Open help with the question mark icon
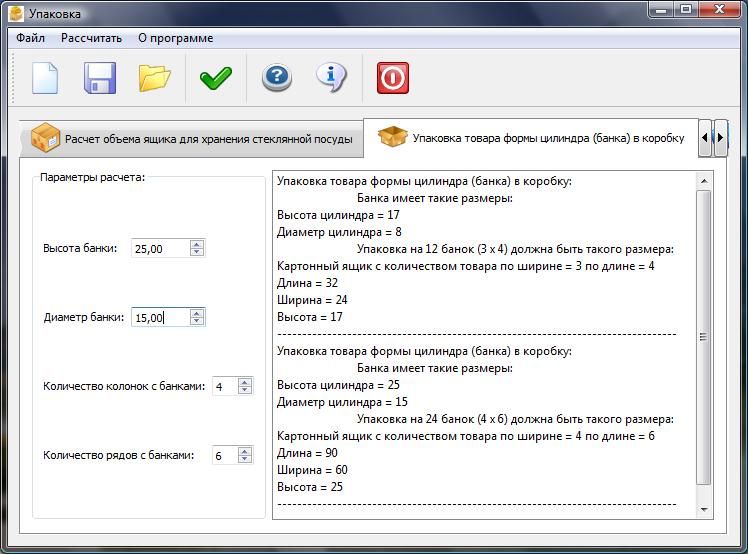Screen dimensions: 748x554 coord(277,78)
